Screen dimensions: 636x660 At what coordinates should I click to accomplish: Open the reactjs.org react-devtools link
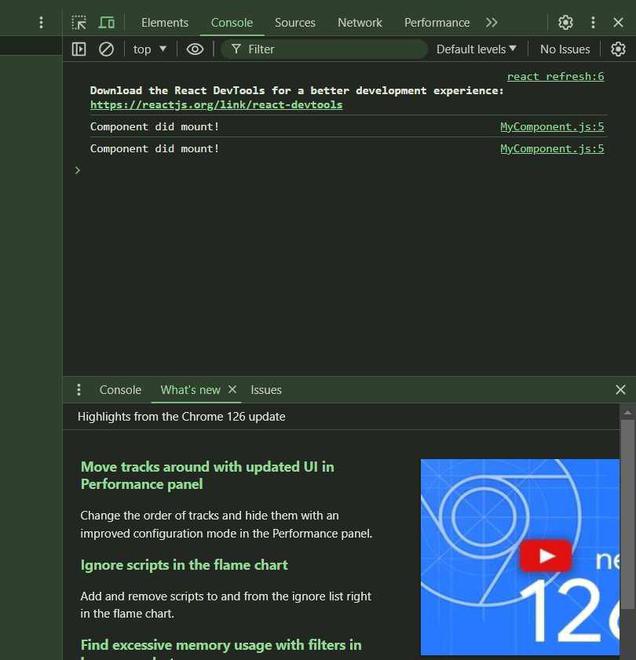[216, 105]
